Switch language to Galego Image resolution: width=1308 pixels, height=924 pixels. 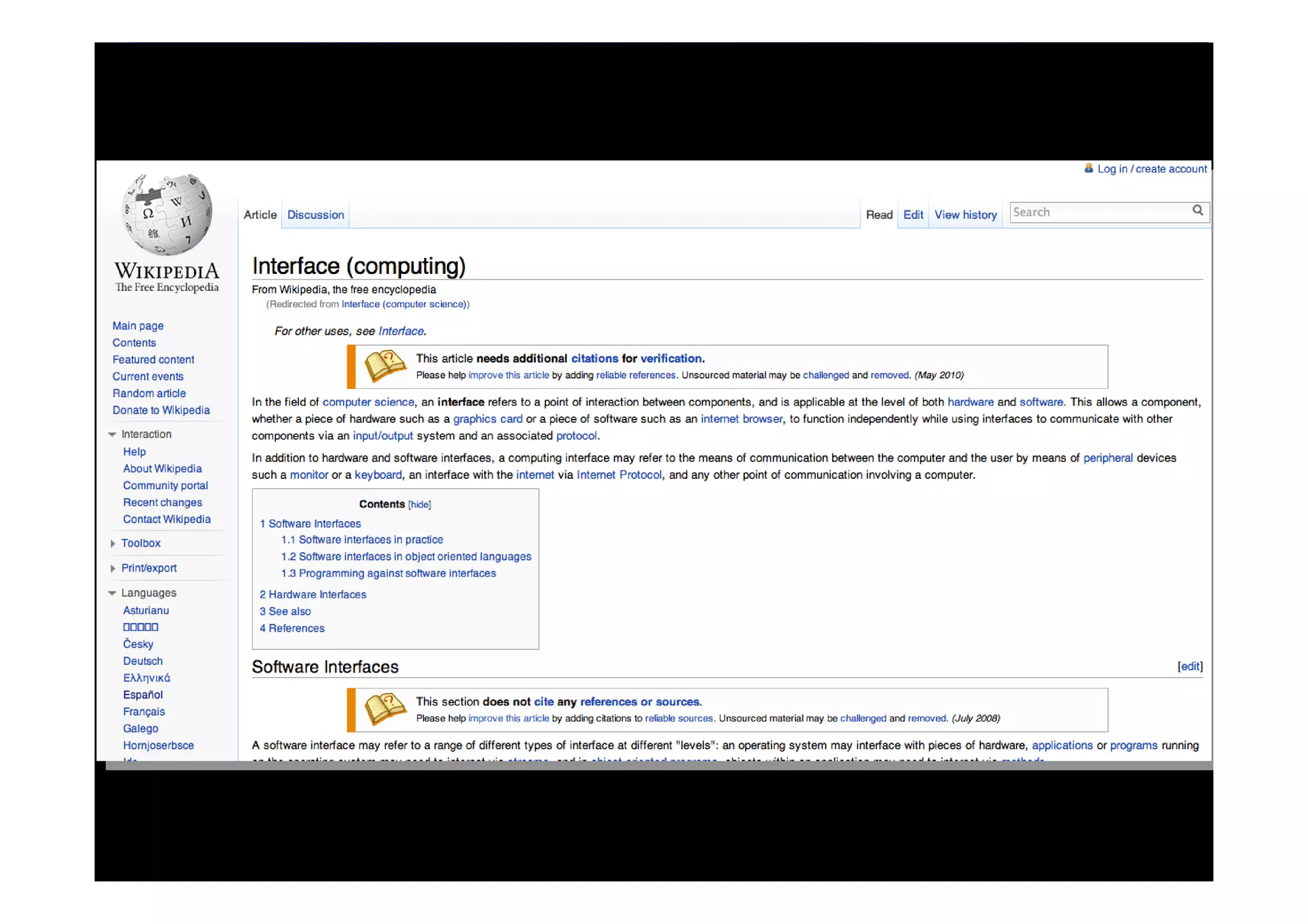pyautogui.click(x=141, y=729)
